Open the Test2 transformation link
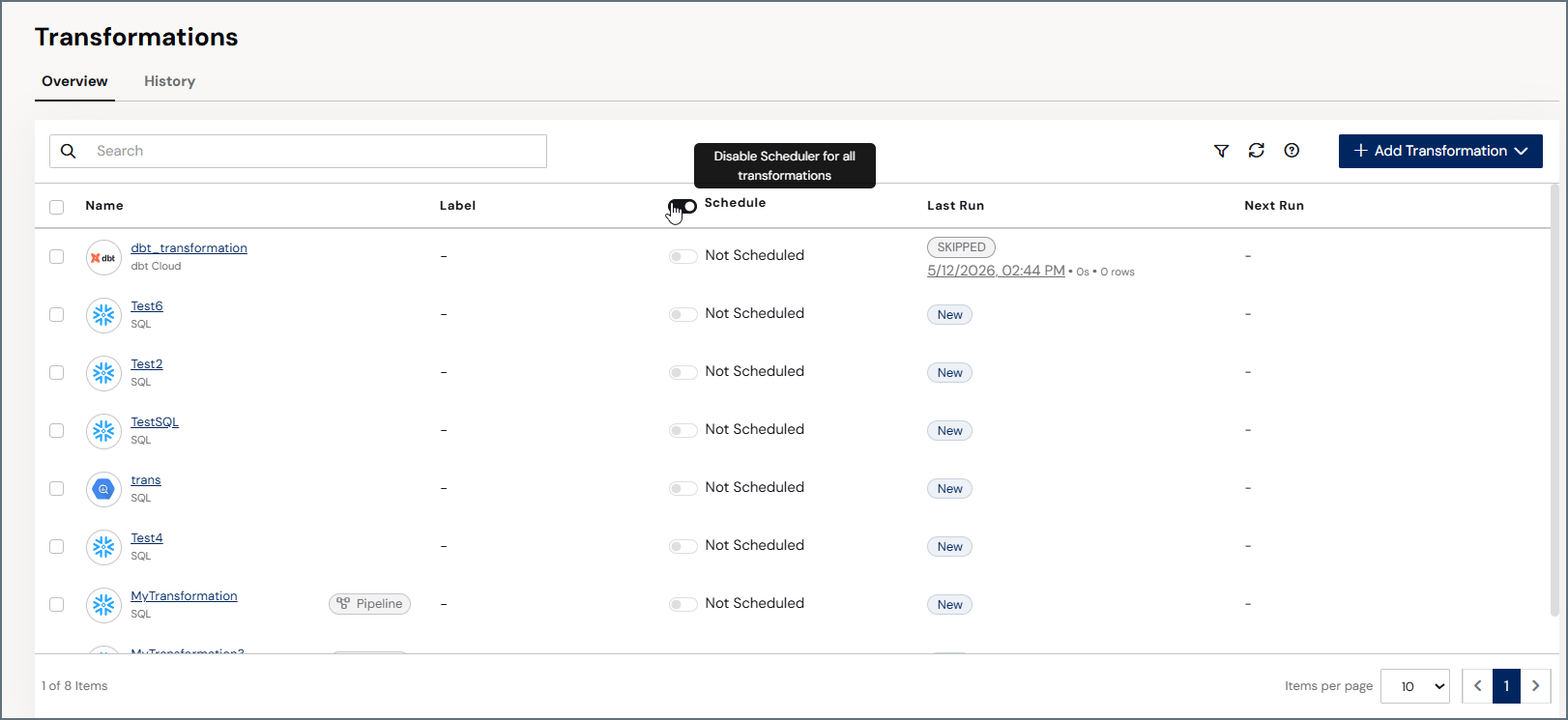 (147, 364)
